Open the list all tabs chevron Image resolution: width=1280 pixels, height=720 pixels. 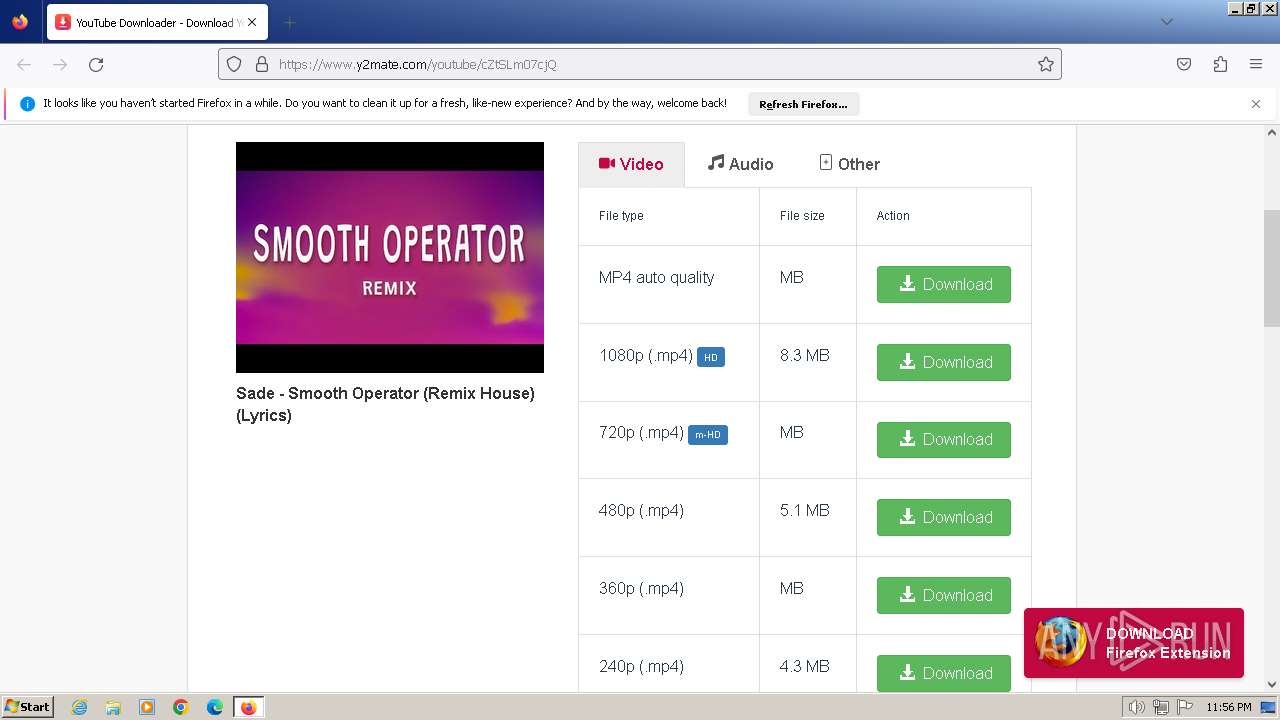coord(1166,22)
